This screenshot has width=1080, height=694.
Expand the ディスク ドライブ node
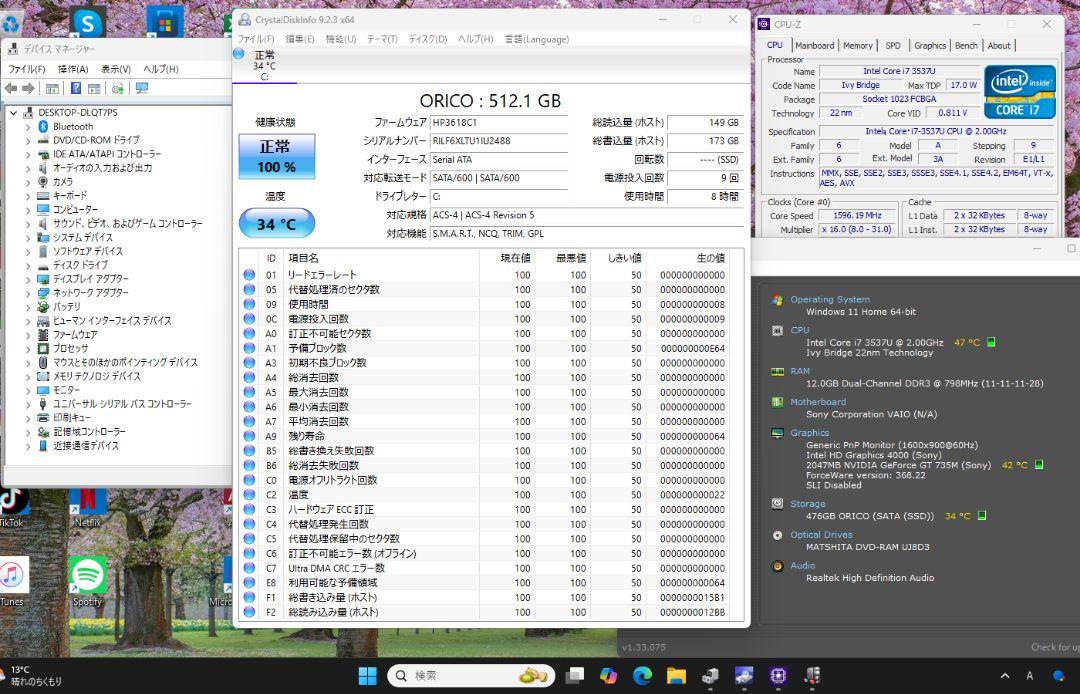28,265
